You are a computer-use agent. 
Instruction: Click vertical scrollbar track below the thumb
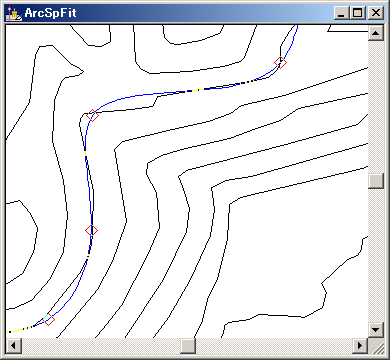(376, 256)
